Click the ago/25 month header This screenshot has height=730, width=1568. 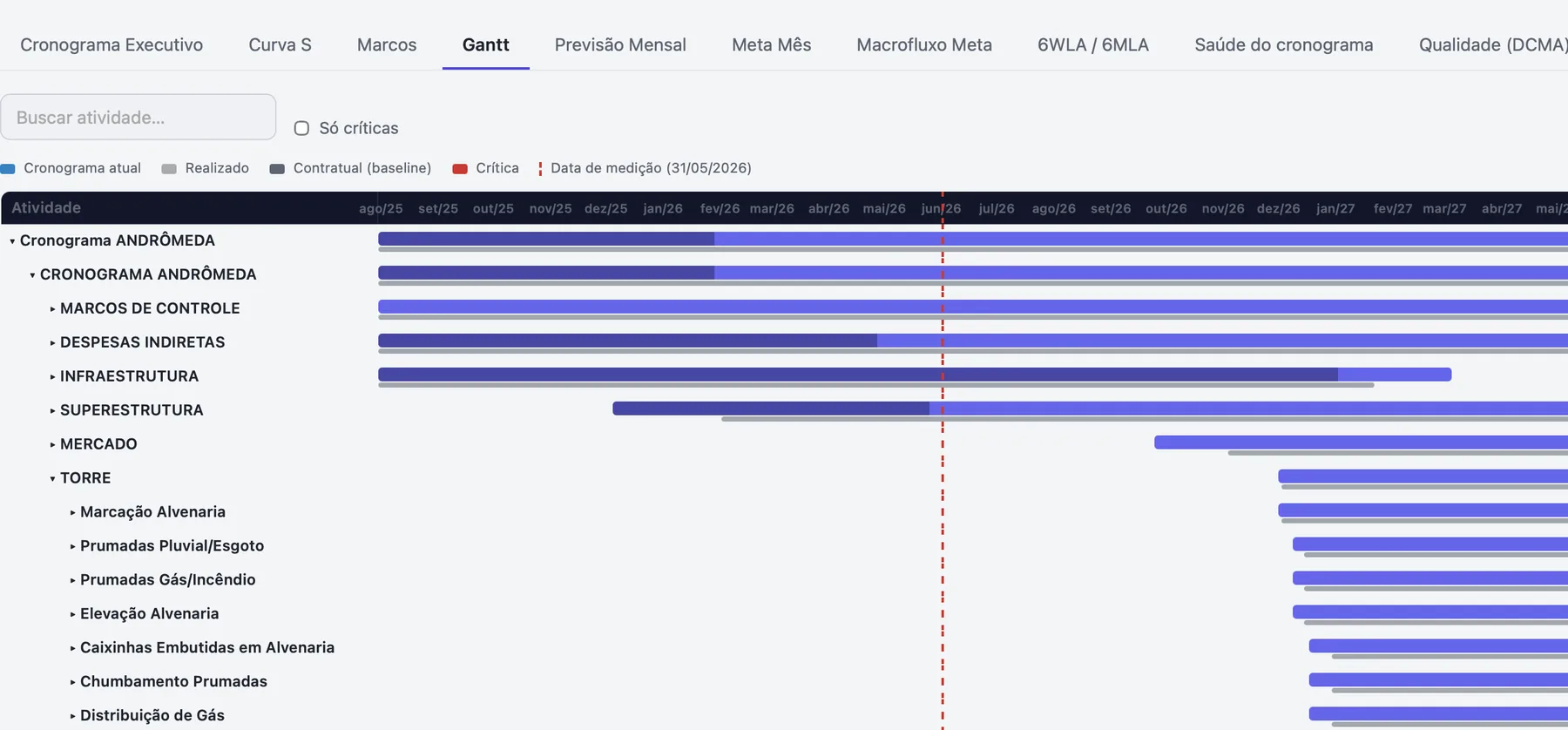381,209
